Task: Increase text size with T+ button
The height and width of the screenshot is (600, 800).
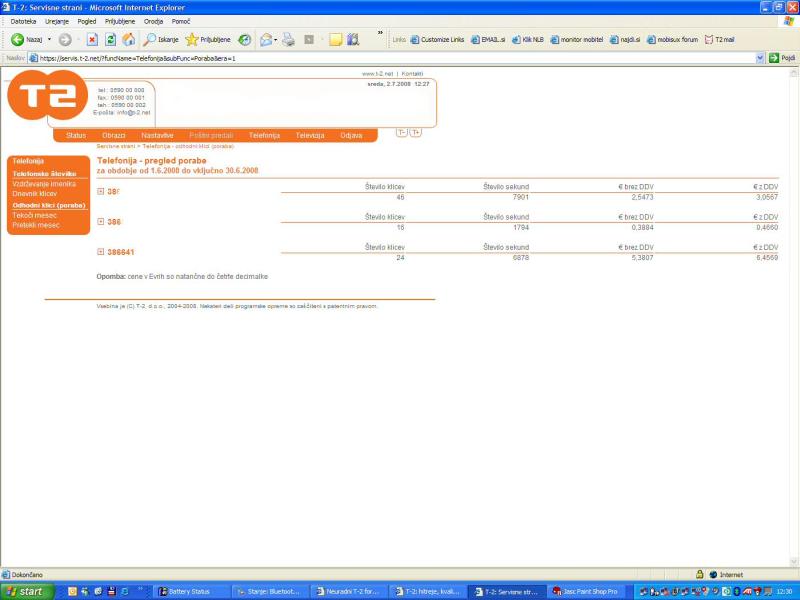Action: click(x=415, y=132)
